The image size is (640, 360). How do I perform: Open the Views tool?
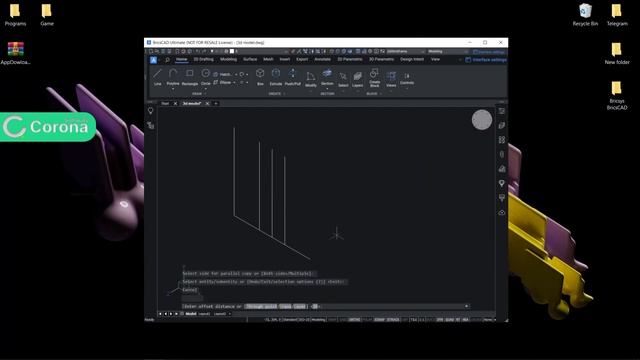point(391,79)
